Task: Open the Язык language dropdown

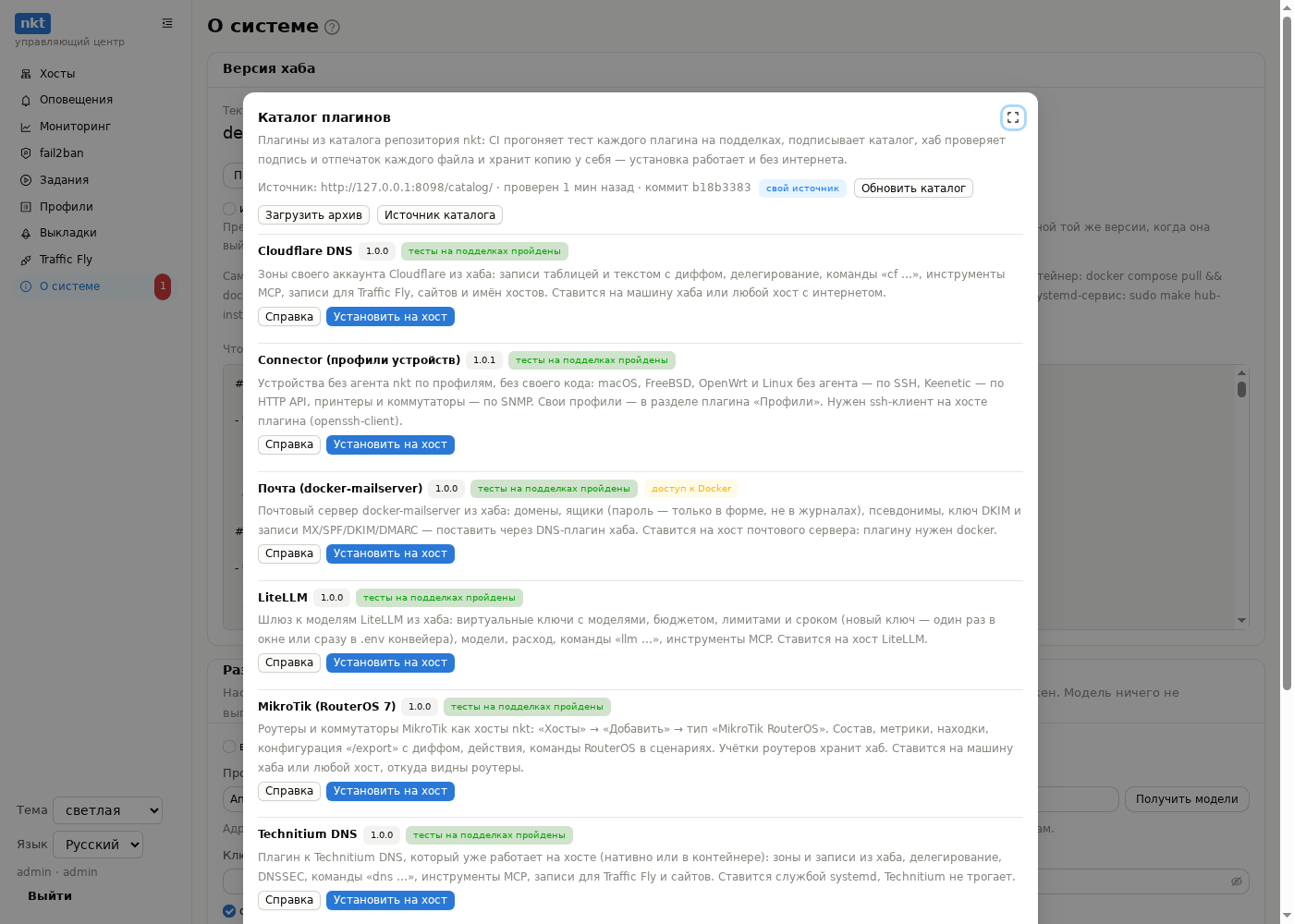Action: (x=98, y=845)
